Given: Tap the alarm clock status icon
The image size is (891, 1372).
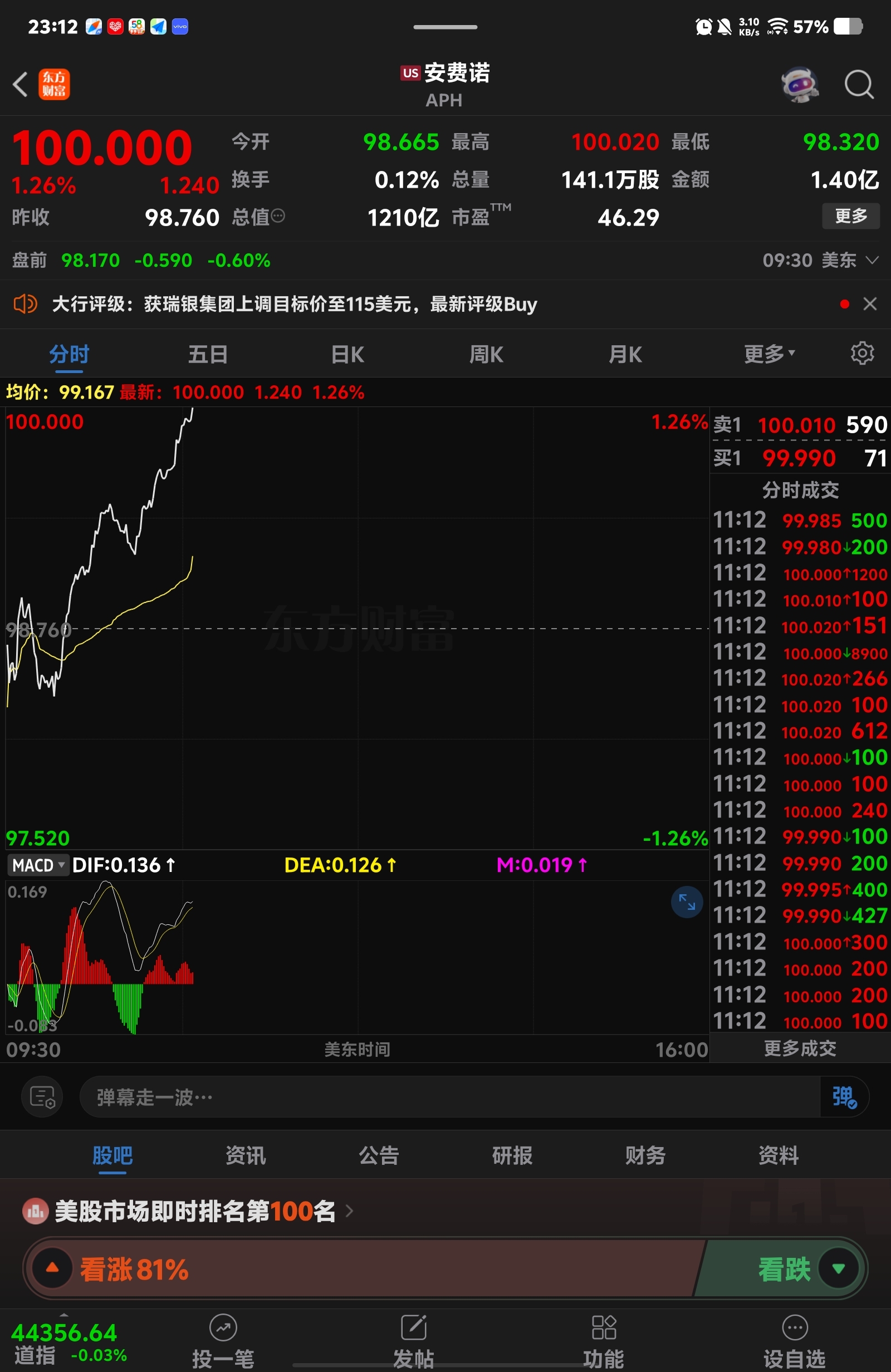Looking at the screenshot, I should [703, 27].
